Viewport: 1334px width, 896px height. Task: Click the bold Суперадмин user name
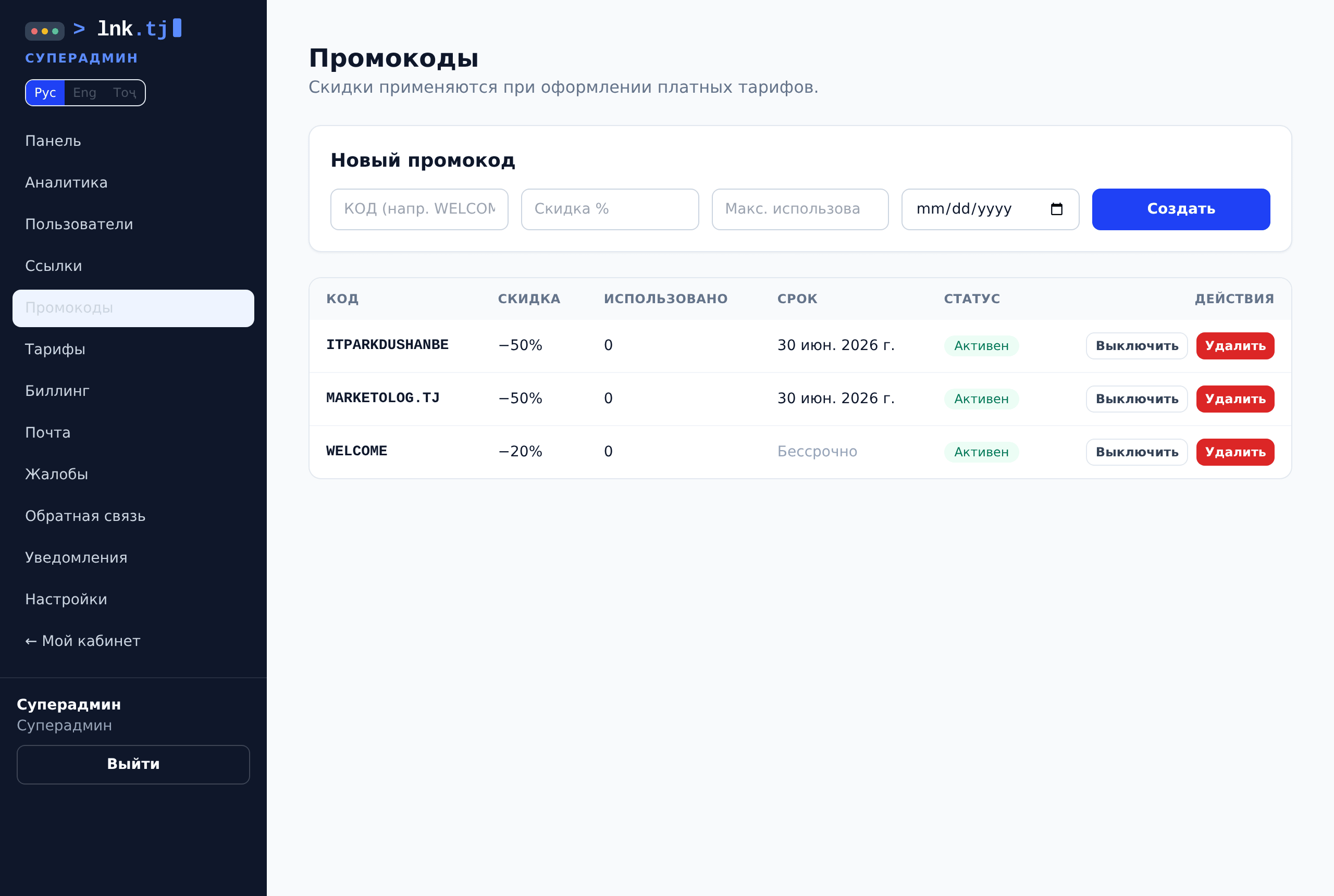69,705
